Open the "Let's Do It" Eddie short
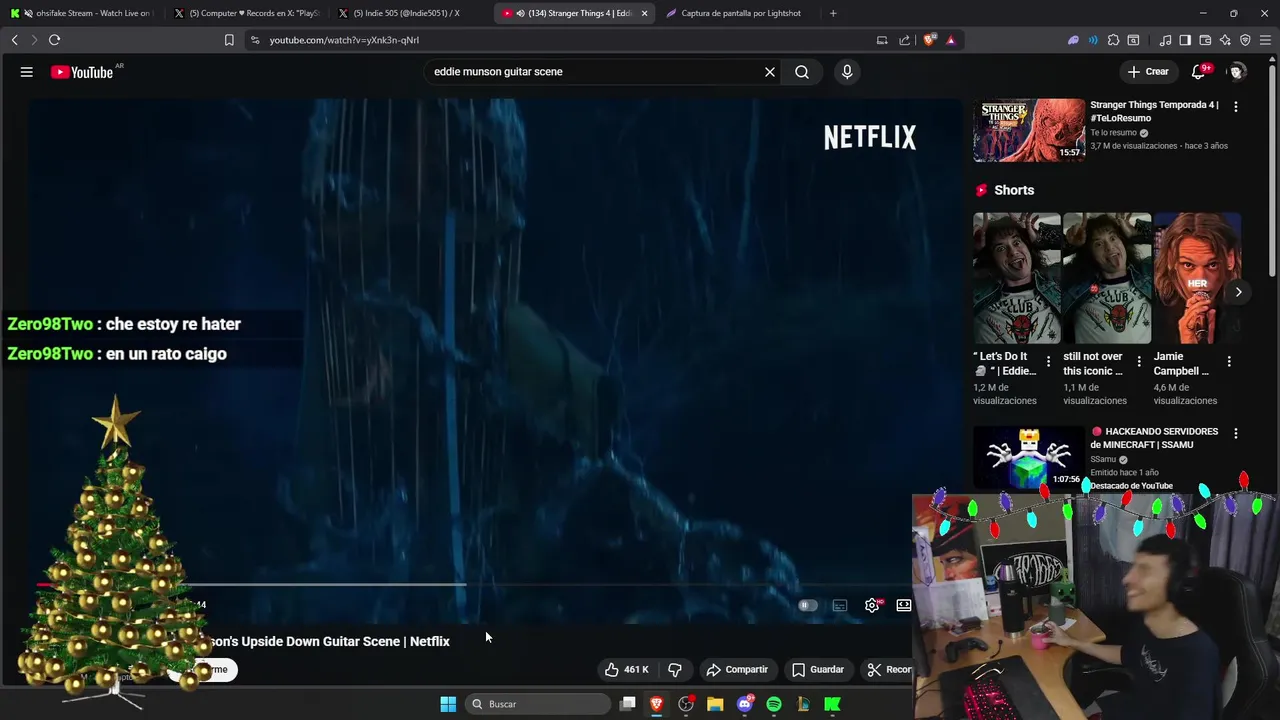The width and height of the screenshot is (1280, 720). point(1017,278)
